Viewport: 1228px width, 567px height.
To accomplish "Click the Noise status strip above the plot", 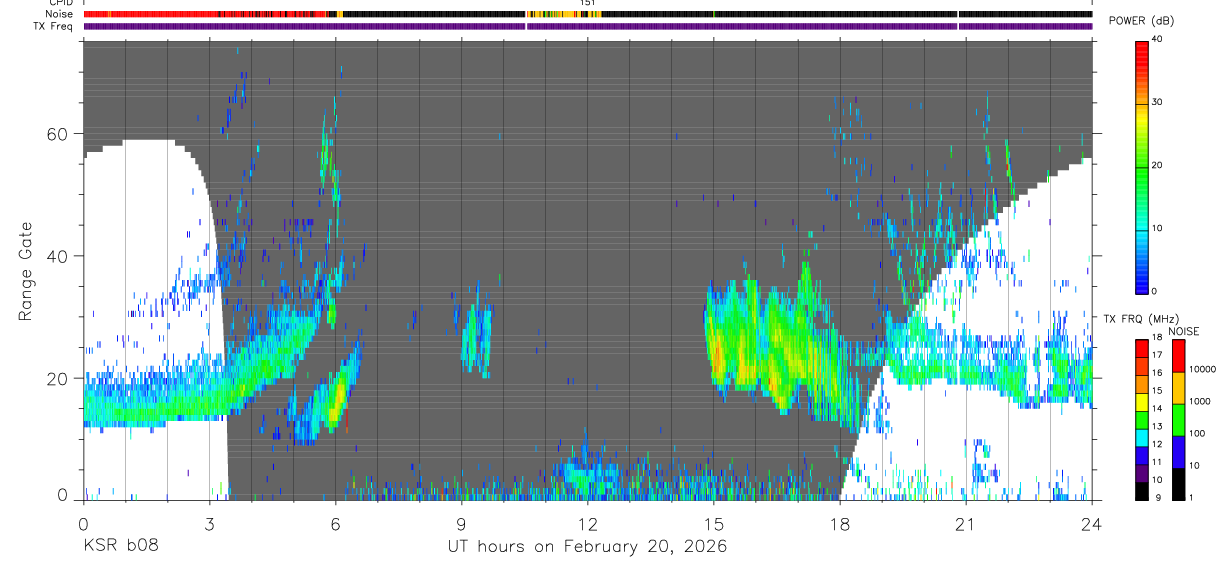I will tap(588, 14).
